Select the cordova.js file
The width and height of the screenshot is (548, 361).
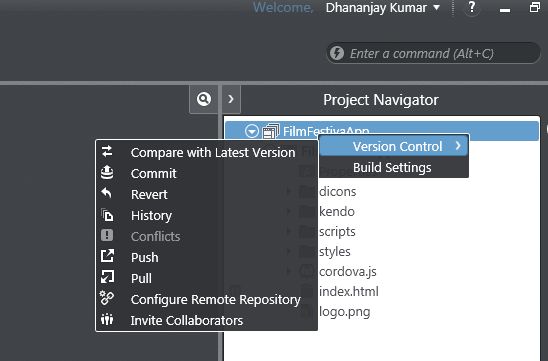click(x=348, y=272)
